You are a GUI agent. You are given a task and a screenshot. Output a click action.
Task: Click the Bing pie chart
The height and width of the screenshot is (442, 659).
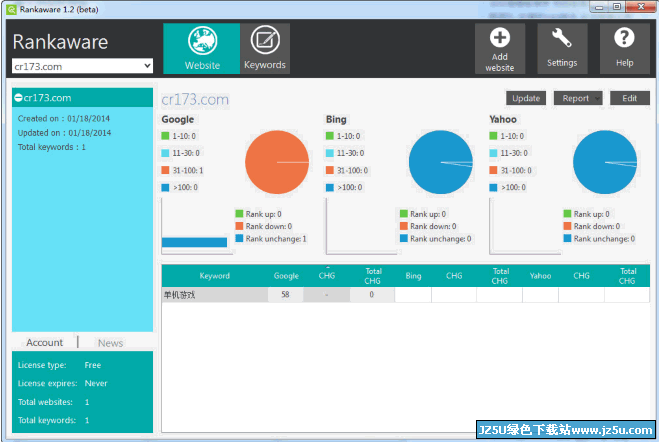click(x=441, y=162)
